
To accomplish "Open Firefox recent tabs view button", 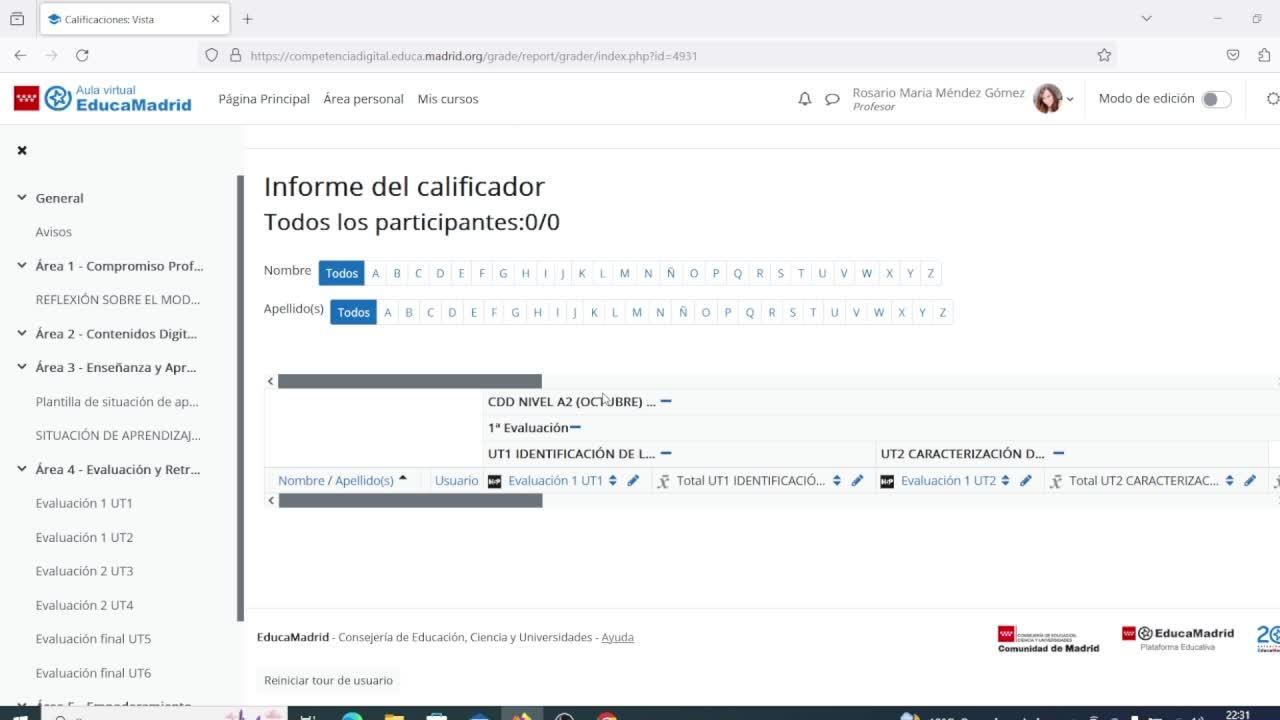I will pos(17,19).
